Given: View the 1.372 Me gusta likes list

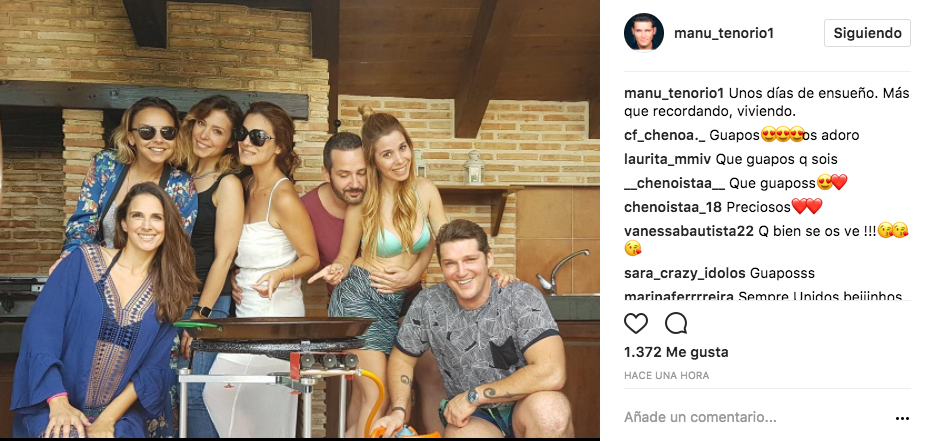Looking at the screenshot, I should (676, 352).
